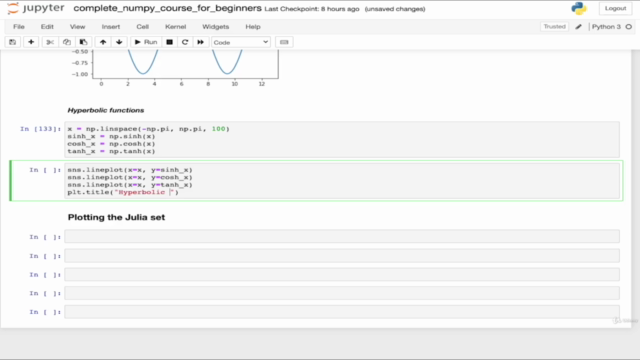The height and width of the screenshot is (360, 640).
Task: Click the Jupyter logo
Action: point(36,8)
